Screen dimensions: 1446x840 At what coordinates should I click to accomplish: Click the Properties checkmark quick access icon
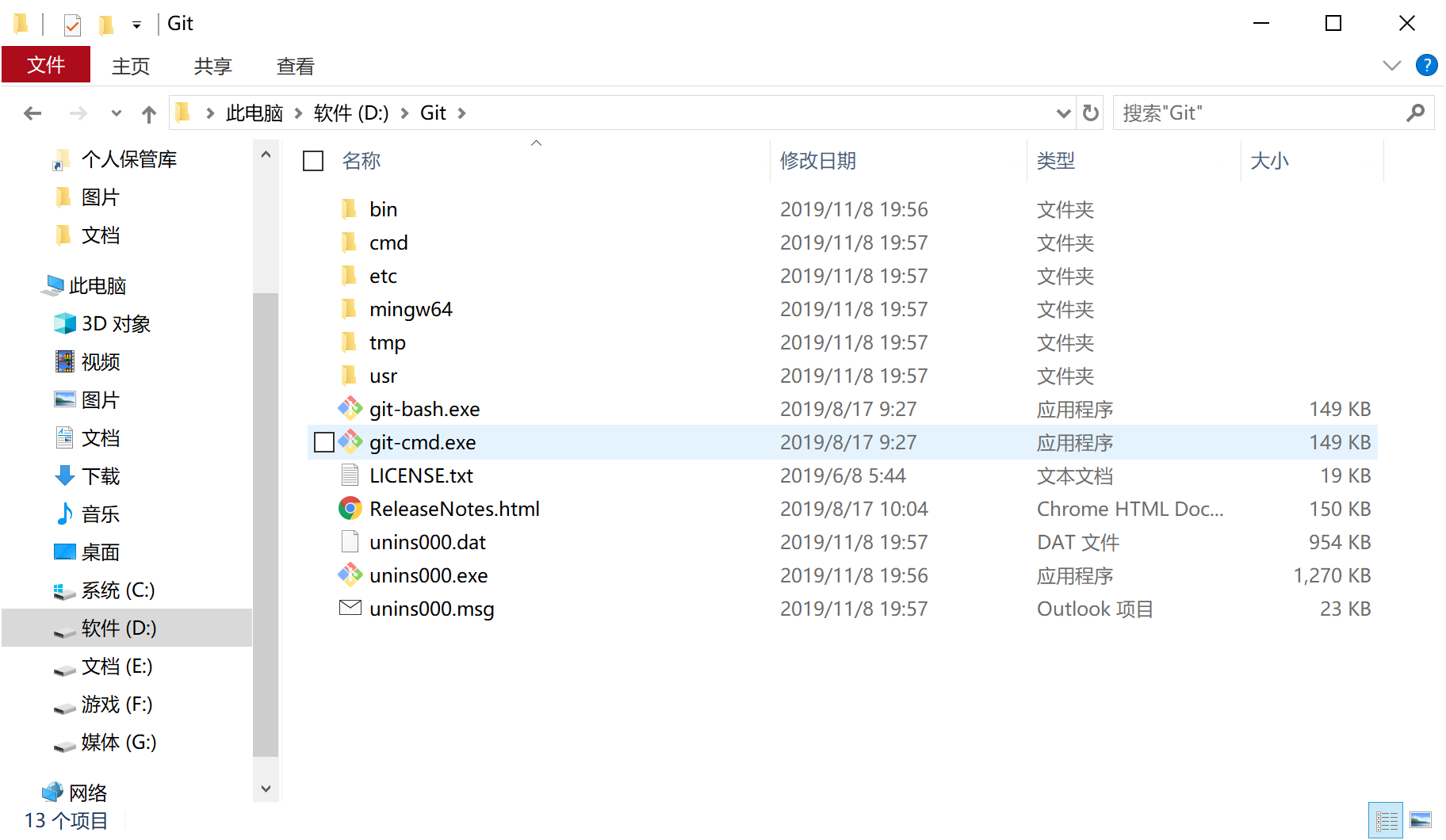pyautogui.click(x=72, y=25)
